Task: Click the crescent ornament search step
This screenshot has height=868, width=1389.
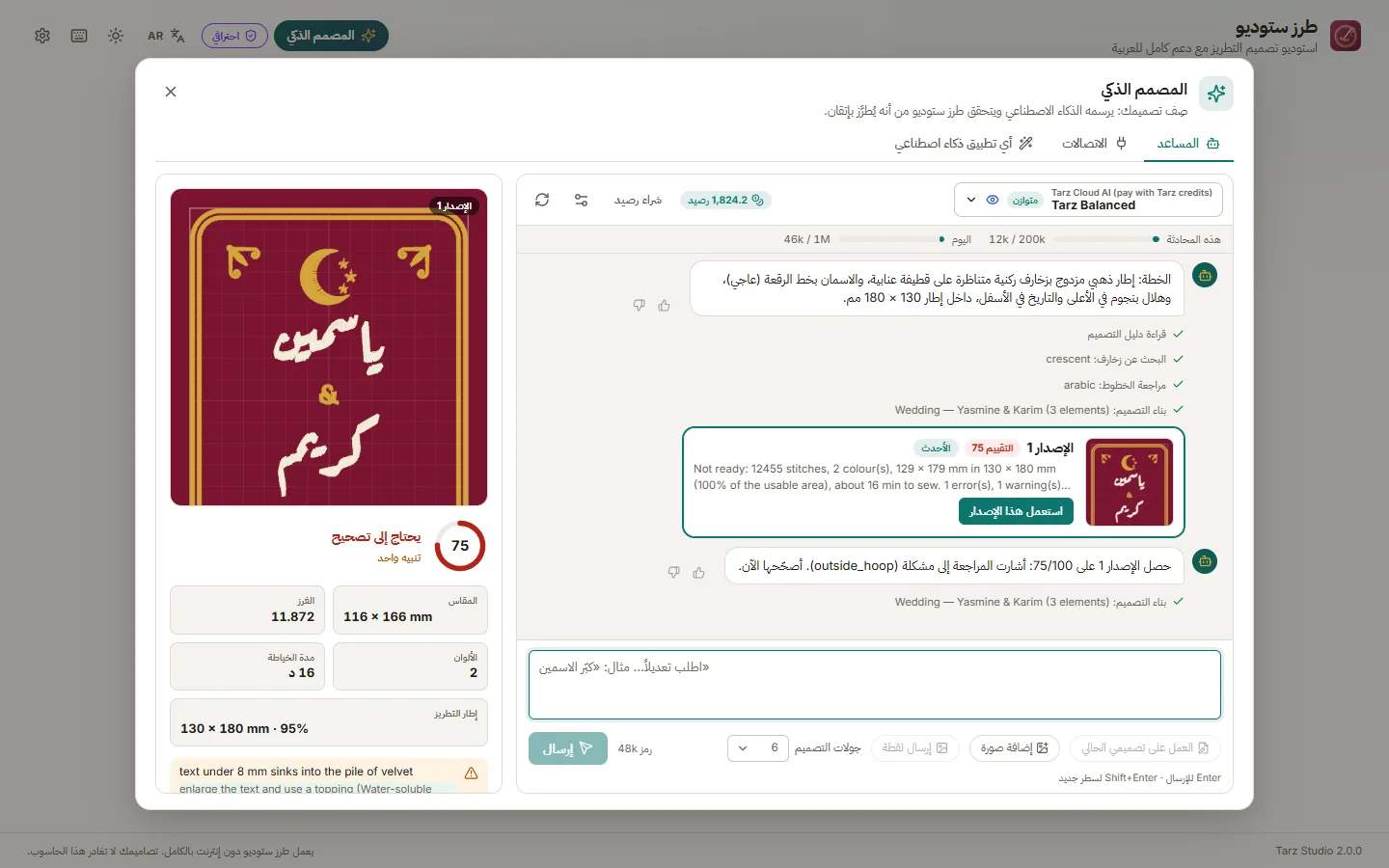Action: click(x=1114, y=359)
